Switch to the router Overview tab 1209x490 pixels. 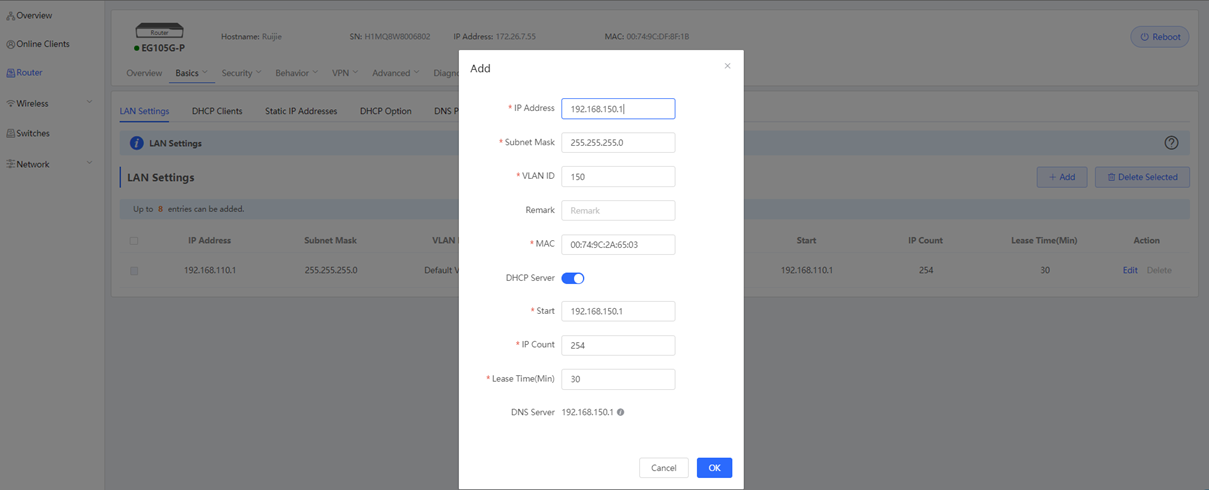pos(144,73)
